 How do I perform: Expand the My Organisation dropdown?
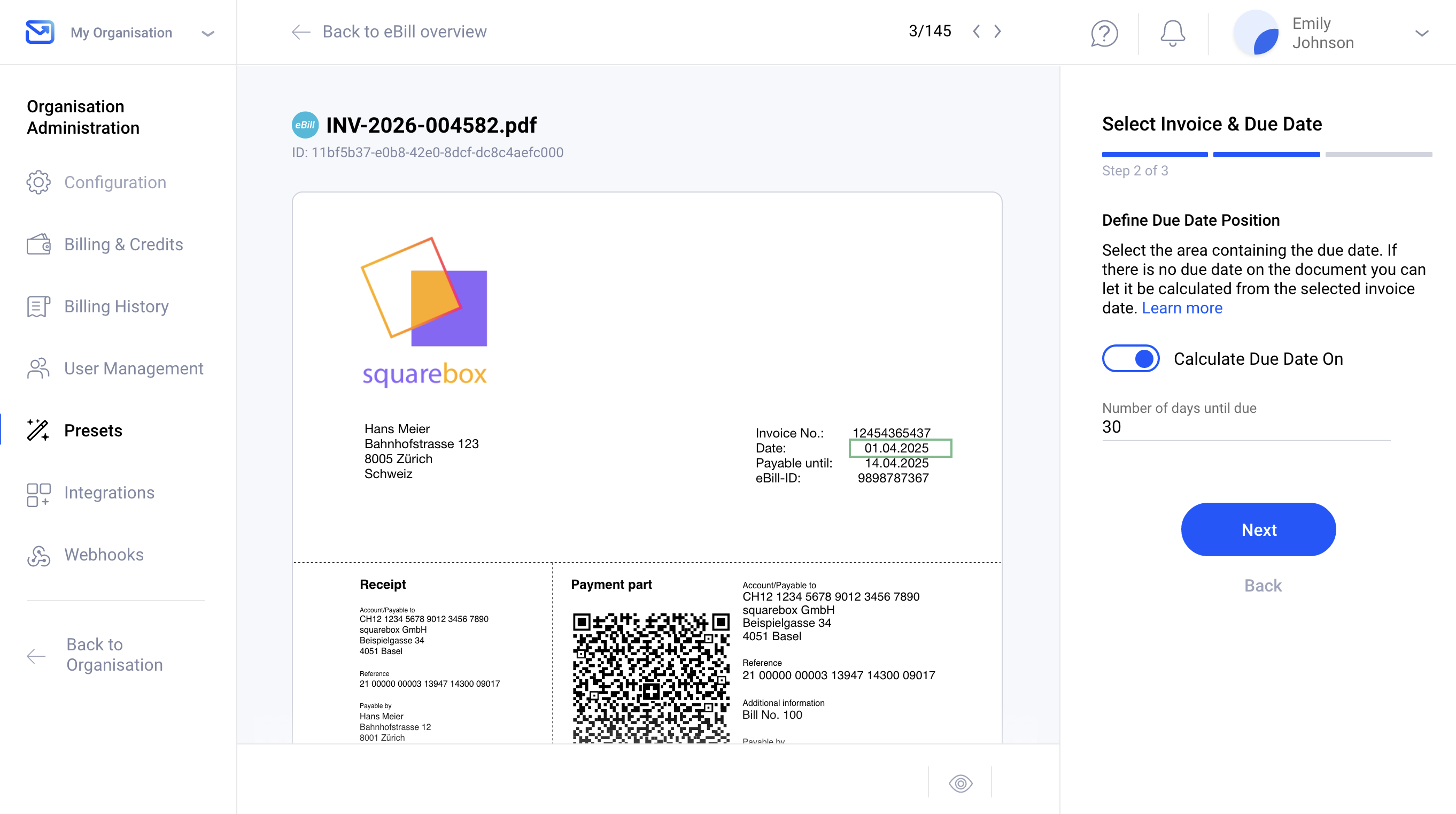(208, 33)
